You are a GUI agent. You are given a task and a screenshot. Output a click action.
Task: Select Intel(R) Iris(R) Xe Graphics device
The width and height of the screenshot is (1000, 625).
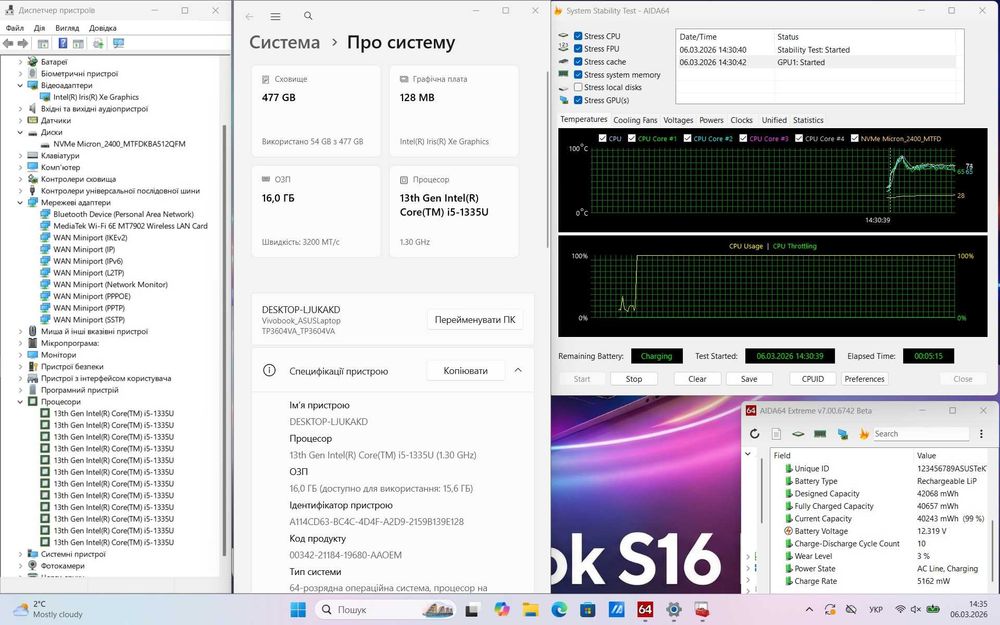(x=96, y=97)
